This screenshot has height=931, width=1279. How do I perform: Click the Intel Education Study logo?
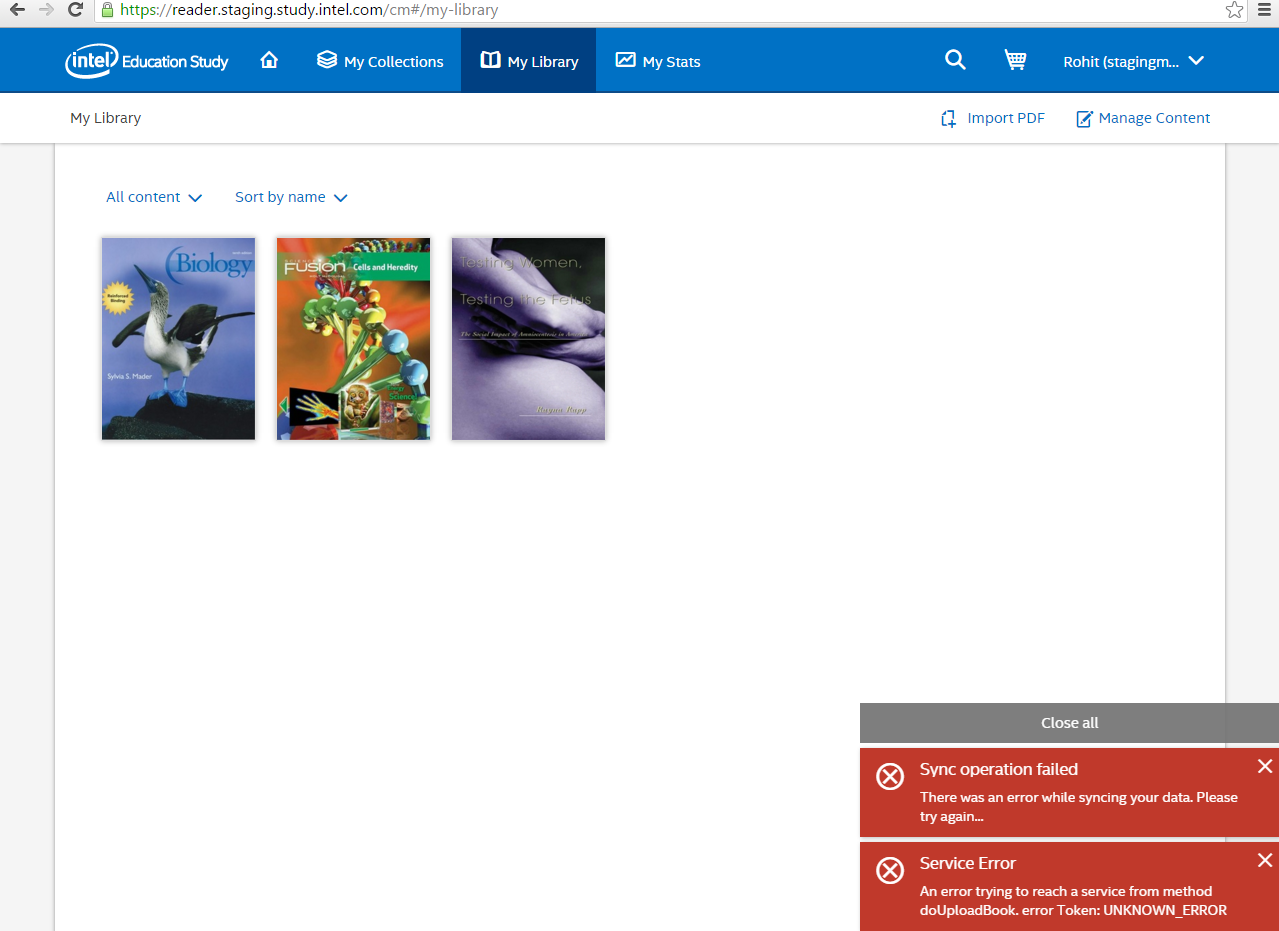pyautogui.click(x=147, y=61)
